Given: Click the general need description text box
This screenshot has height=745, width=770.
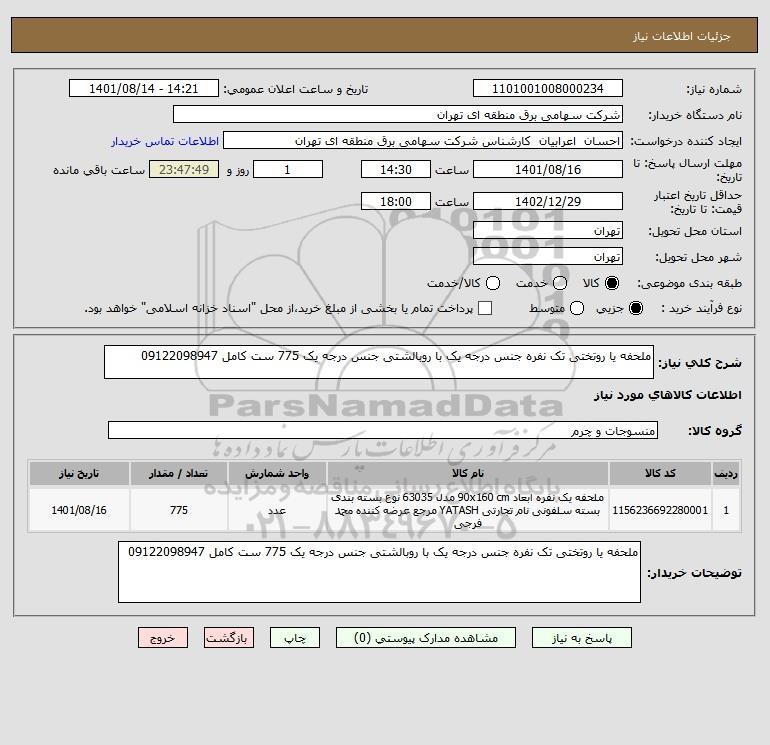Looking at the screenshot, I should [x=379, y=362].
